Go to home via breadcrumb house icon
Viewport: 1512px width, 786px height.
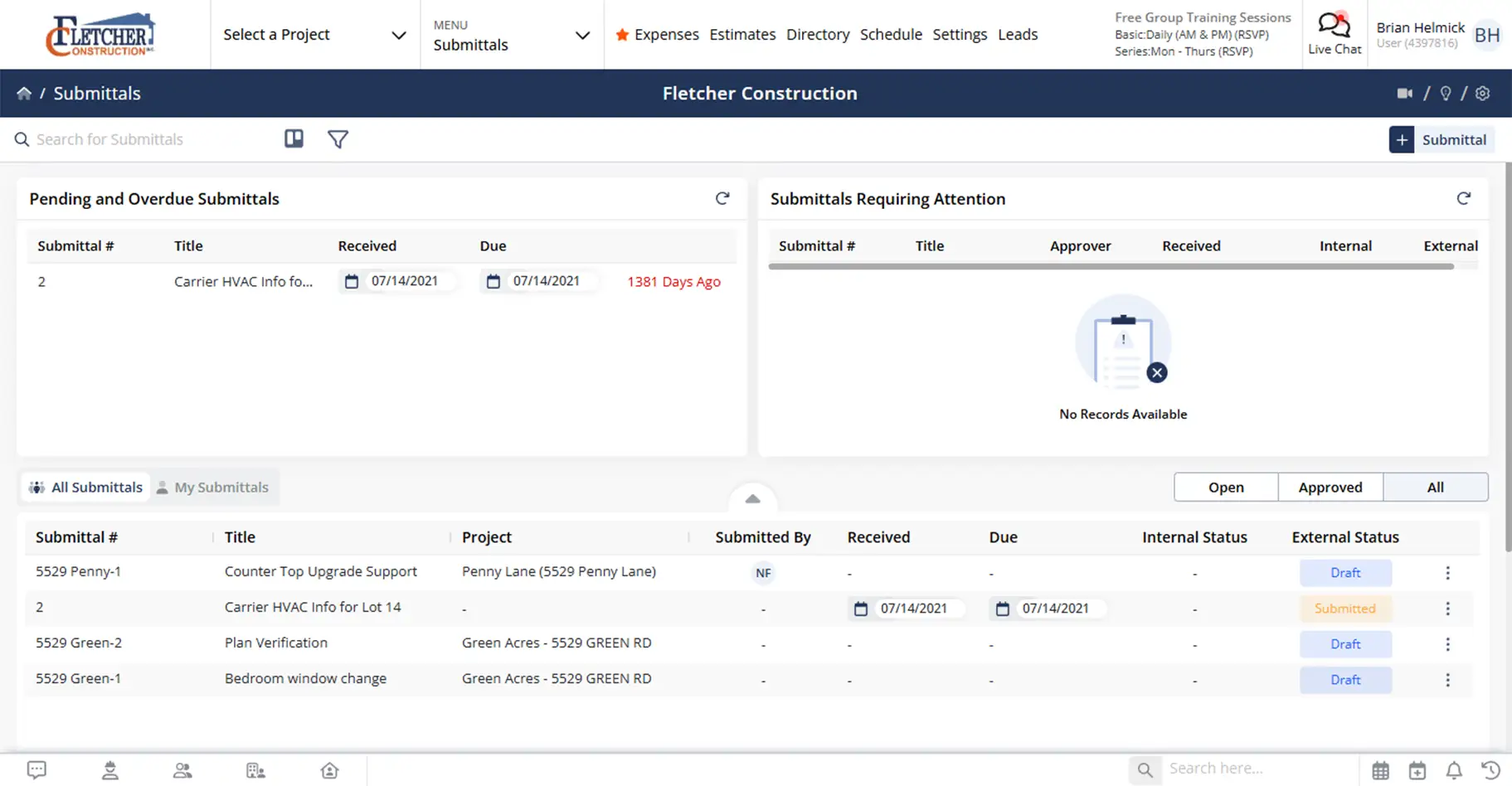(24, 94)
